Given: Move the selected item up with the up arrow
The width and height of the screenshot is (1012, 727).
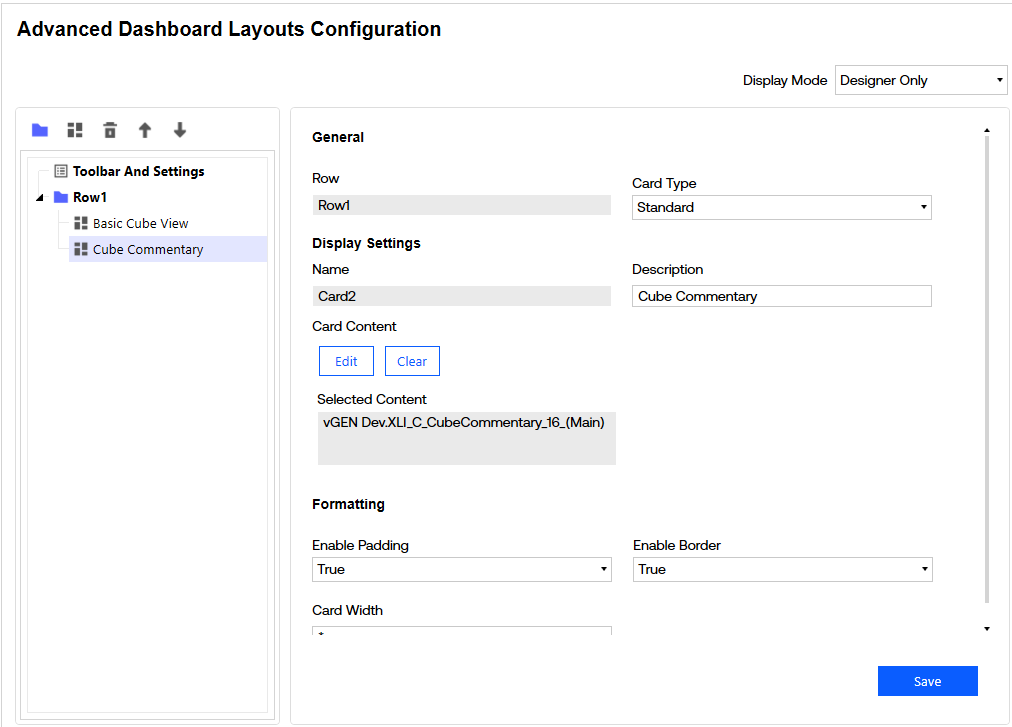Looking at the screenshot, I should 145,130.
